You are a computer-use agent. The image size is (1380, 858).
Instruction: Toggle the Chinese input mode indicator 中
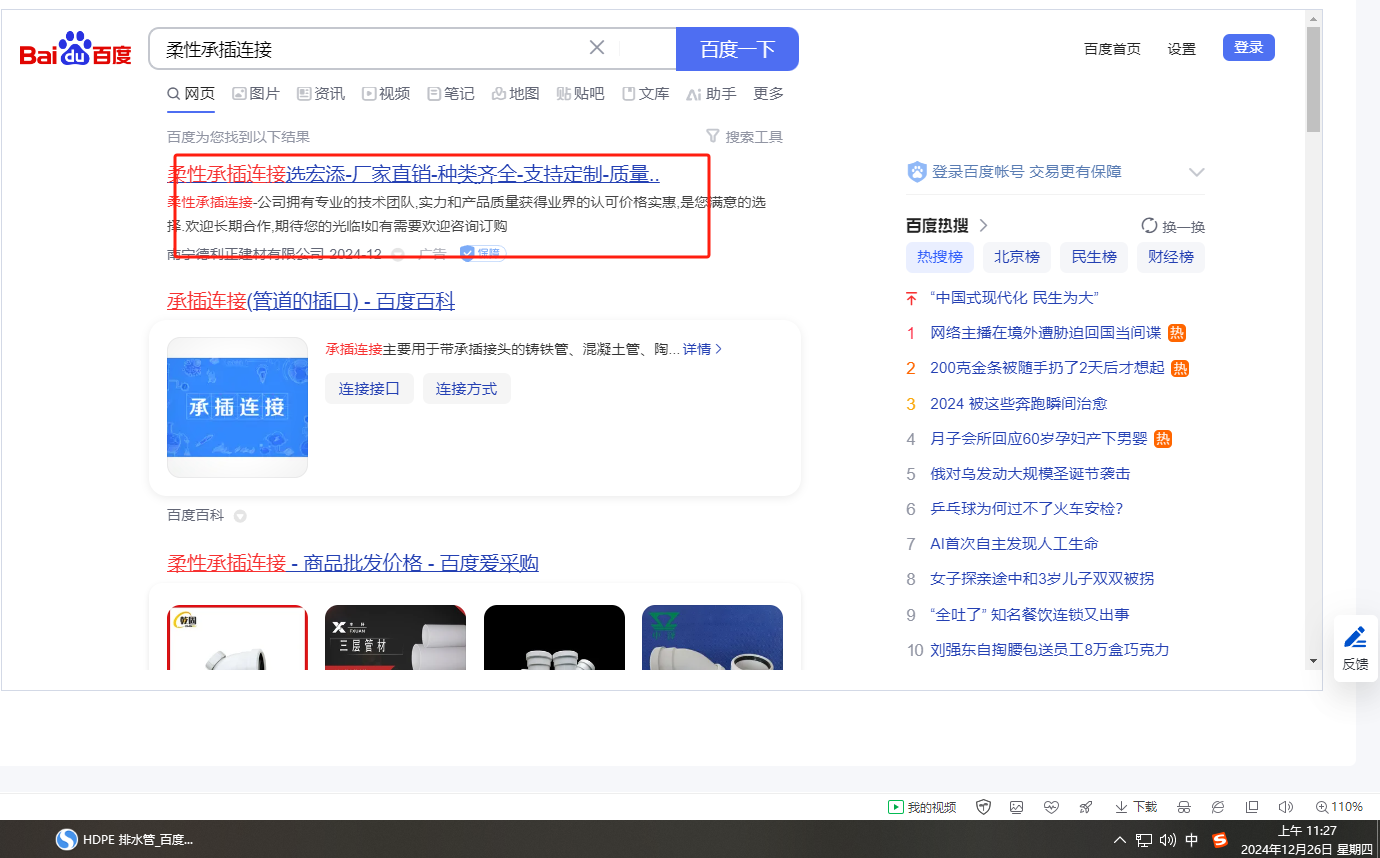(x=1191, y=840)
